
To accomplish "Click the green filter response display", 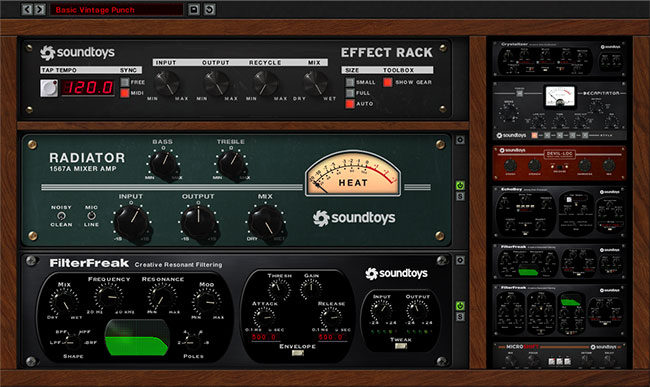I will pyautogui.click(x=137, y=337).
